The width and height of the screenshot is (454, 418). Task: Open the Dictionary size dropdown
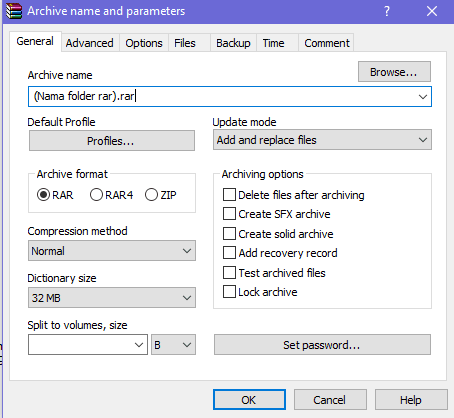112,298
